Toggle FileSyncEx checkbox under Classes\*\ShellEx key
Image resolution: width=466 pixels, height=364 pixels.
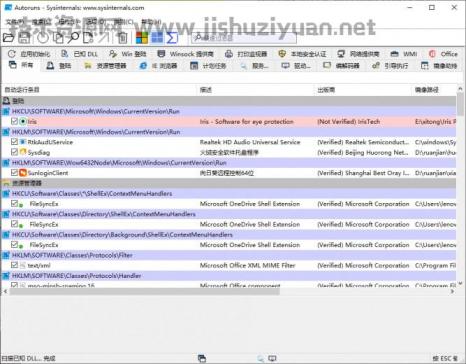point(14,203)
